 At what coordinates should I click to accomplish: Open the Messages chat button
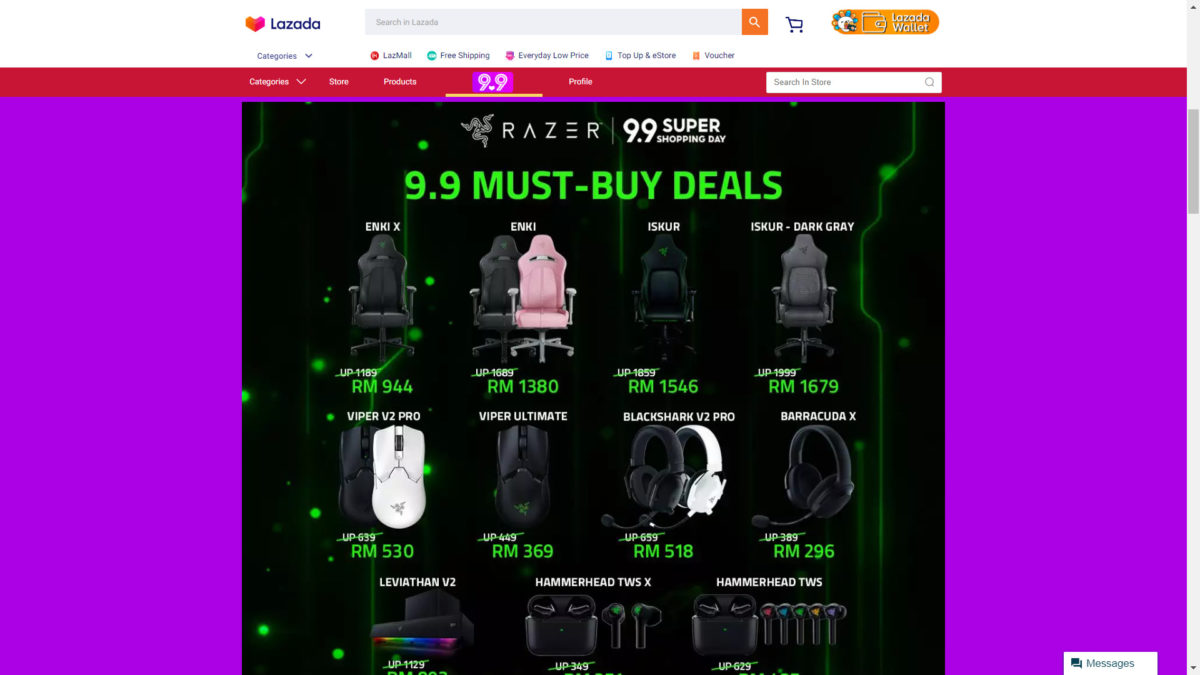click(1110, 663)
